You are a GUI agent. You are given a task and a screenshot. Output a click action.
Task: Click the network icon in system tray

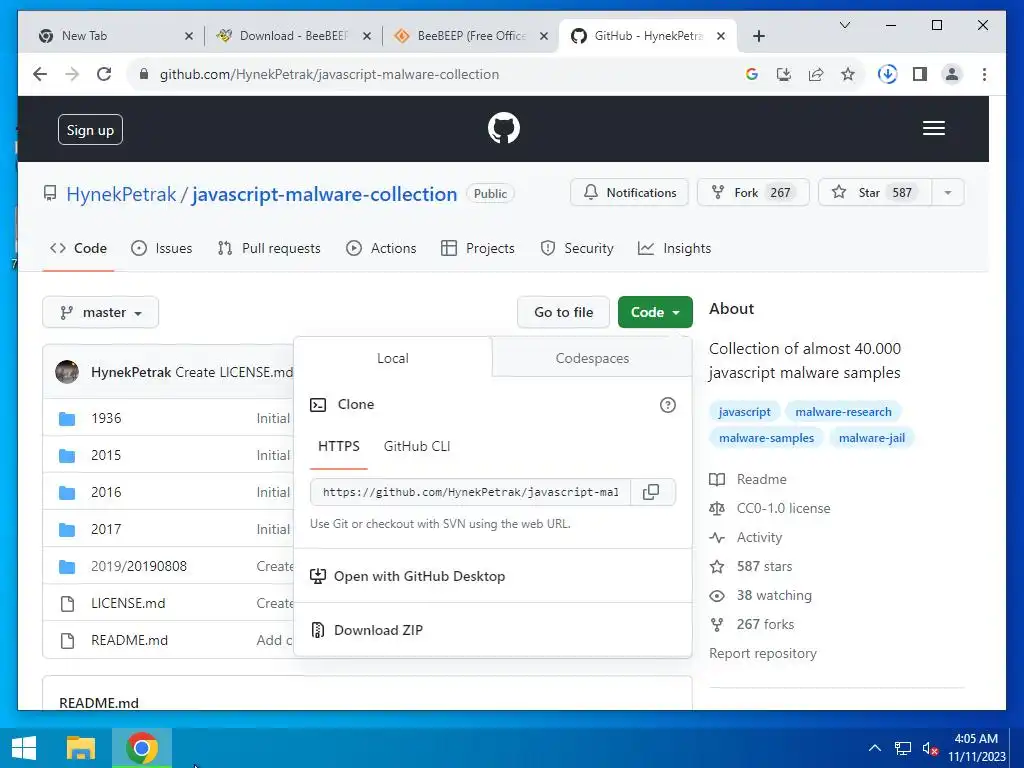[x=903, y=748]
